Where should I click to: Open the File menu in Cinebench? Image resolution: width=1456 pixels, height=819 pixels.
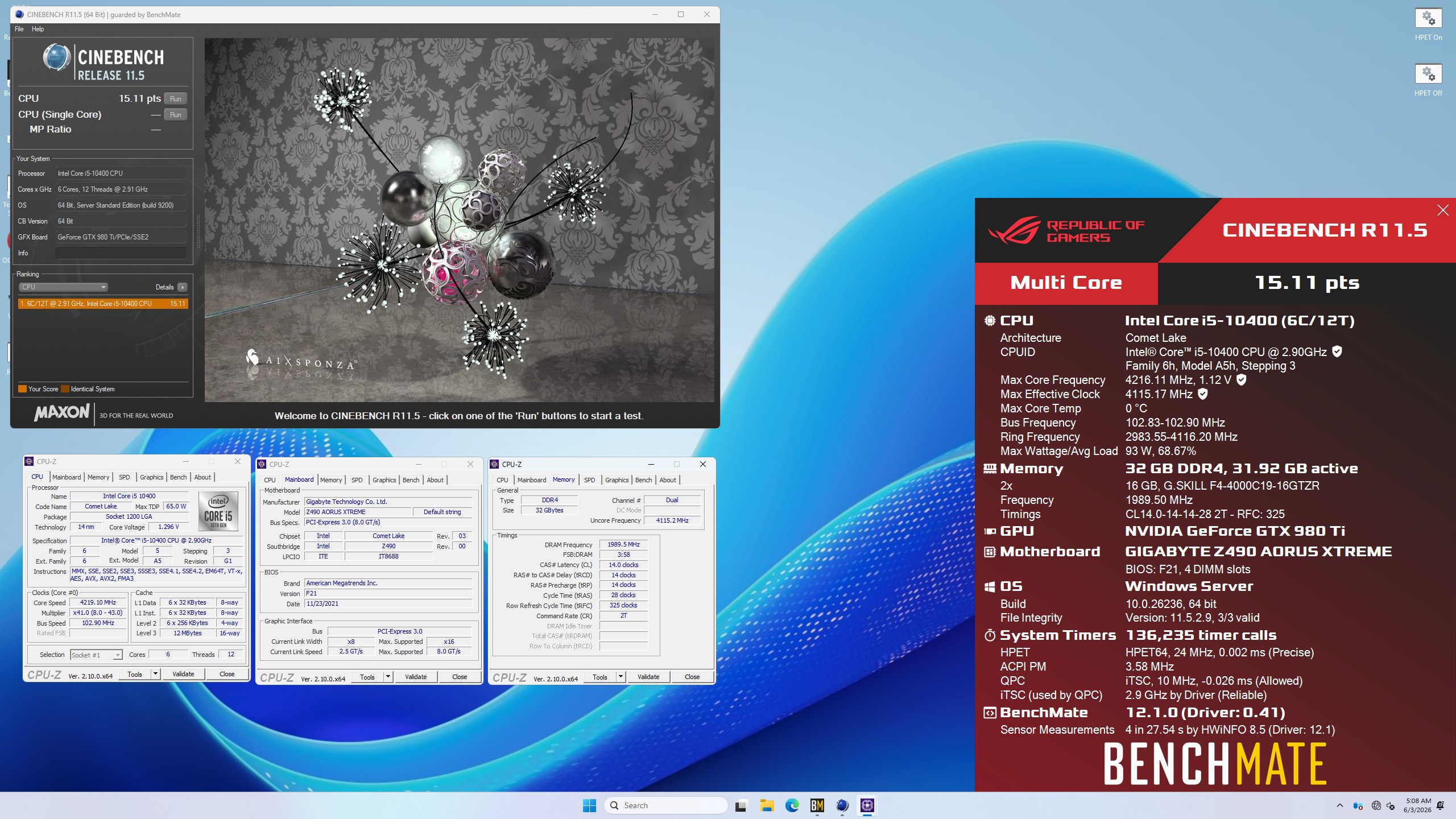[19, 29]
